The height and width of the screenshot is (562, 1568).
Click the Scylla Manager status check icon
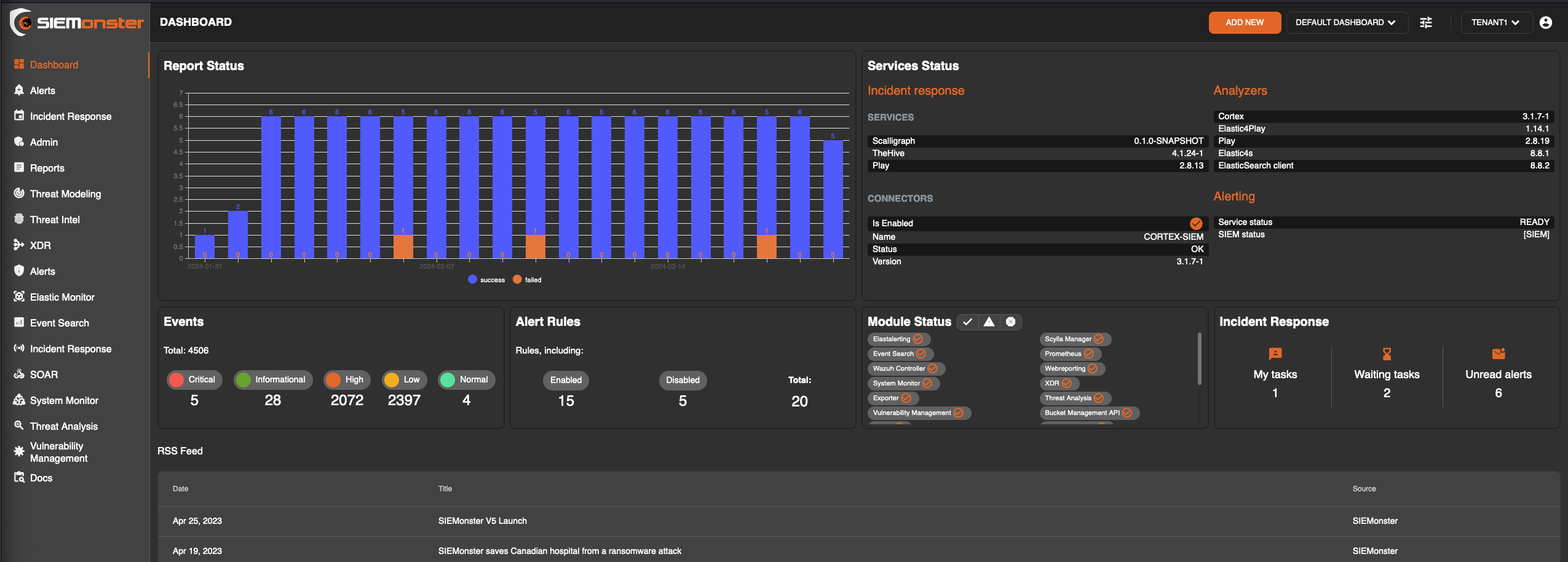pos(1099,339)
